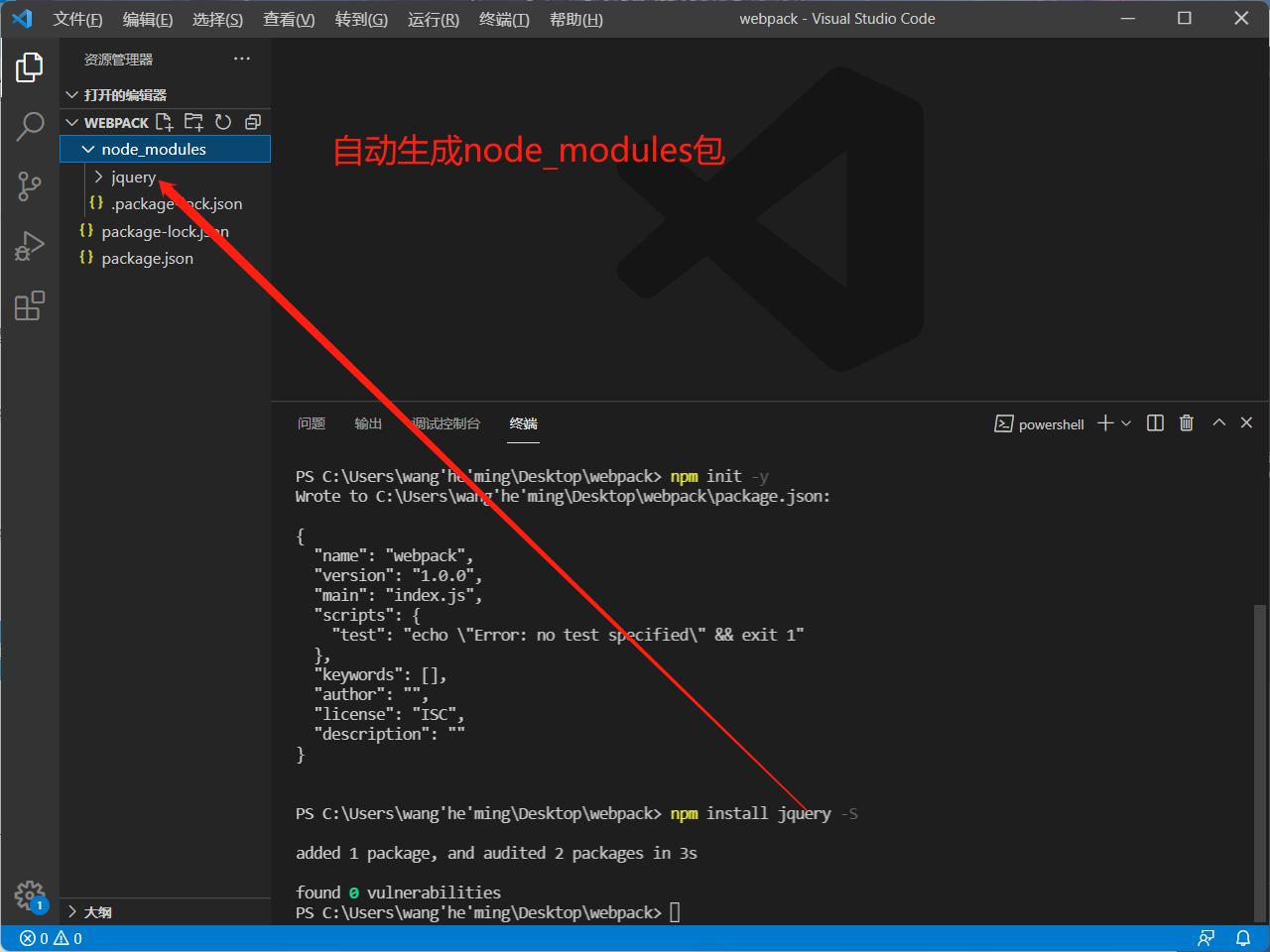Screen dimensions: 1270x952
Task: Minimize the VS Code window
Action: coord(1127,18)
